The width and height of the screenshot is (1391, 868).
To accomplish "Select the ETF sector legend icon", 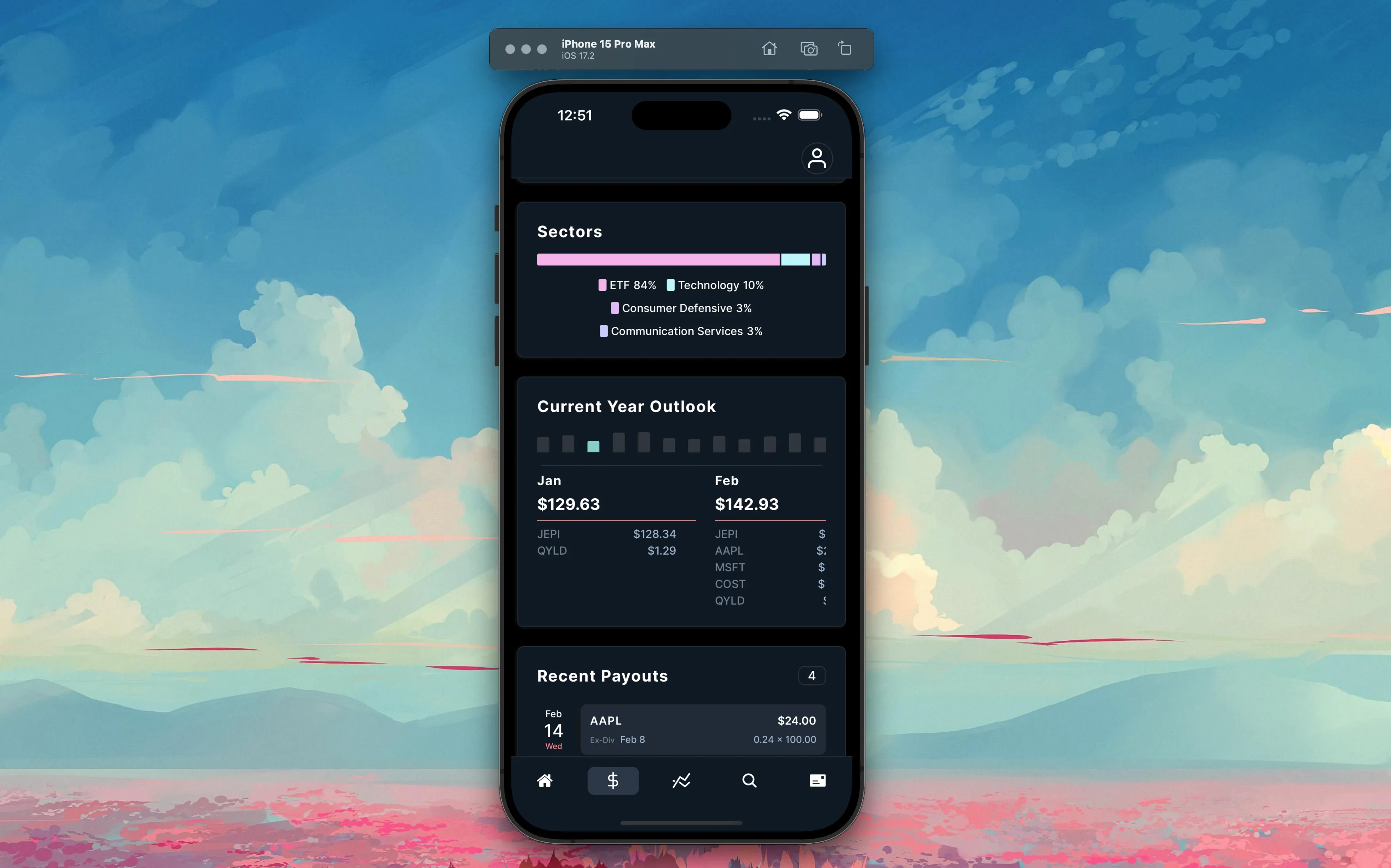I will pos(601,285).
